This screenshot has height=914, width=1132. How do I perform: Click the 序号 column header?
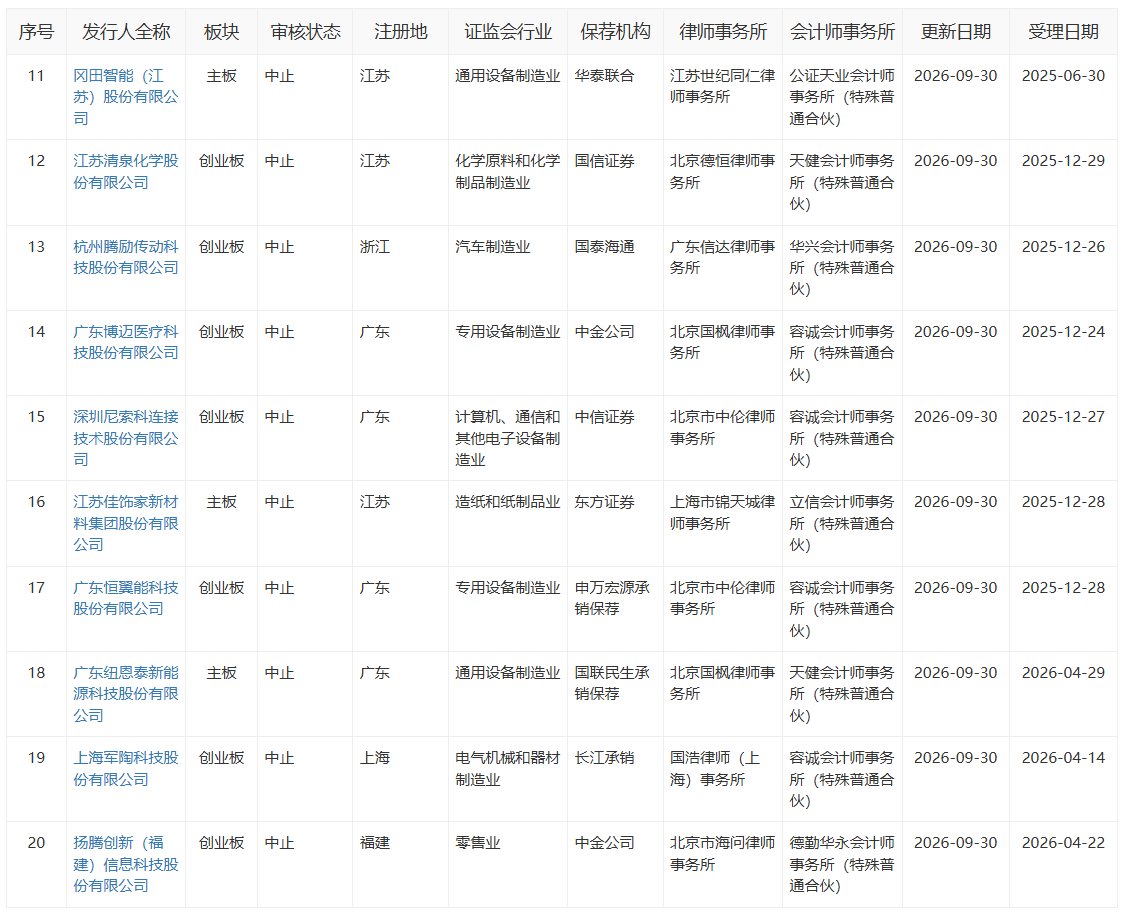click(x=36, y=32)
